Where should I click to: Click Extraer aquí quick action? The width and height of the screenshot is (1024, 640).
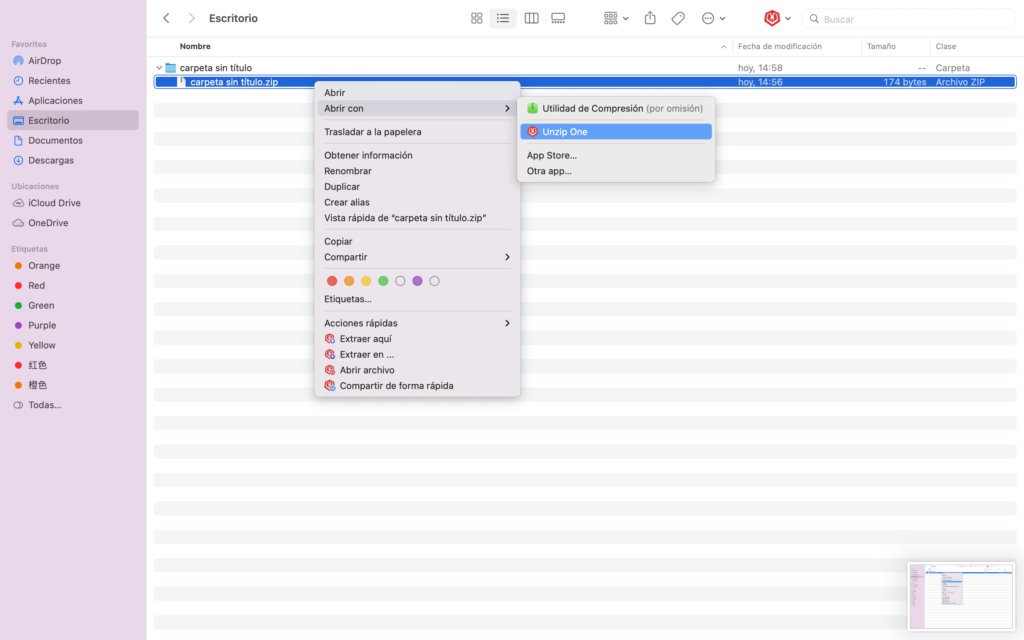[365, 339]
